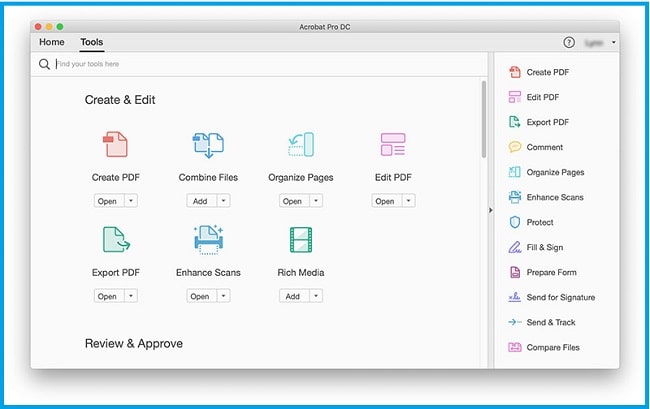
Task: Expand dropdown arrow under Organize Pages
Action: [x=316, y=201]
